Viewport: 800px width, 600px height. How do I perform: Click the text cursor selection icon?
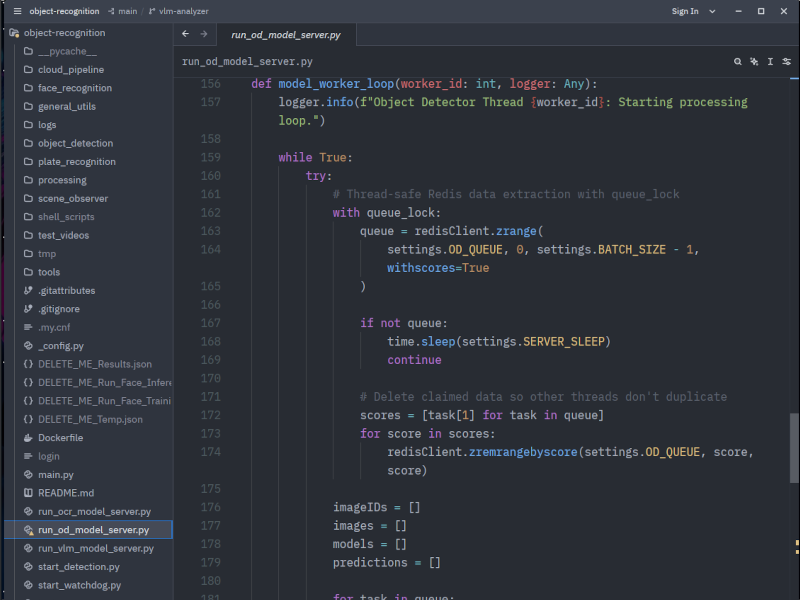(x=770, y=62)
